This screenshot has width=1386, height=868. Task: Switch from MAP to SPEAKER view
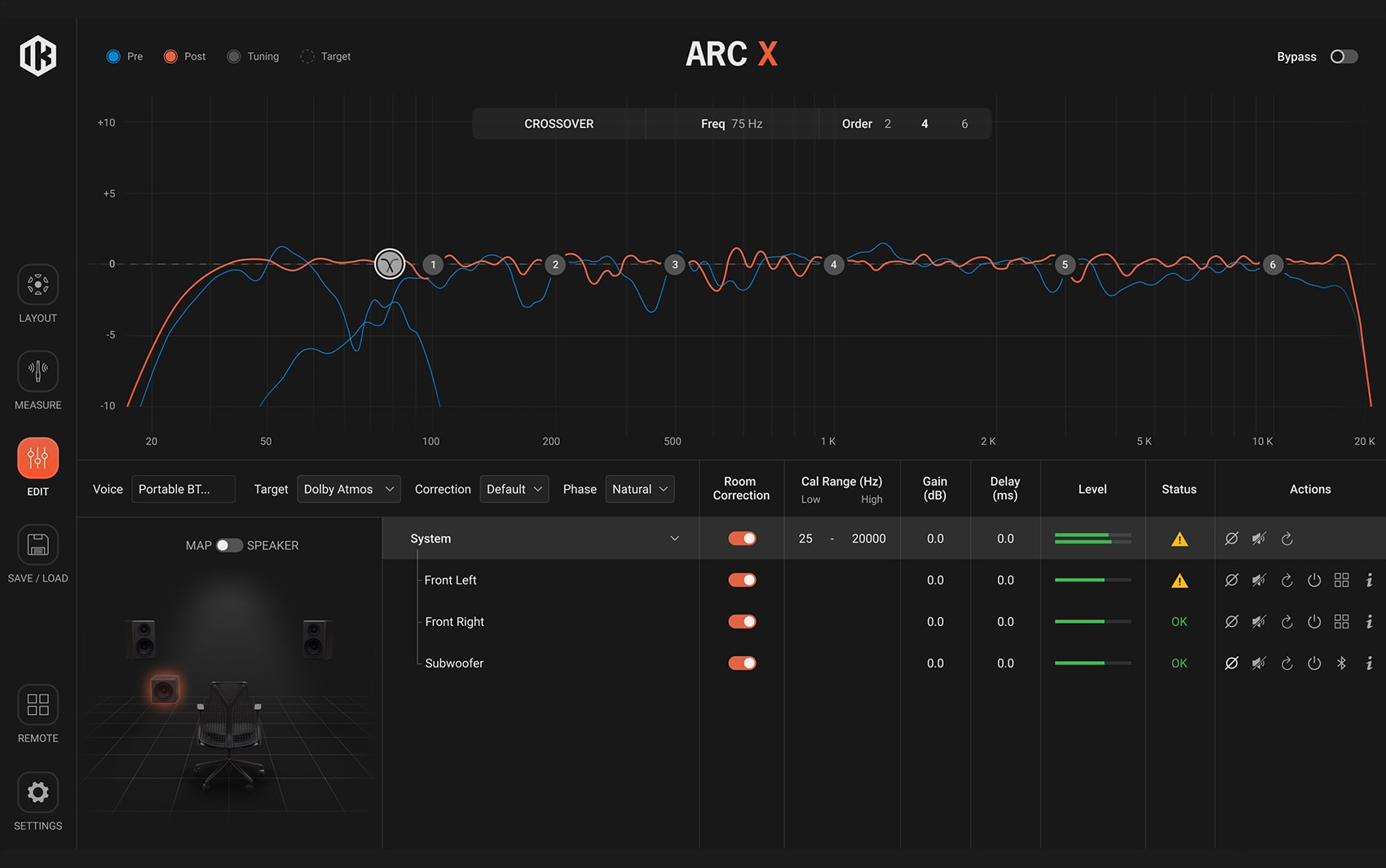[x=229, y=545]
